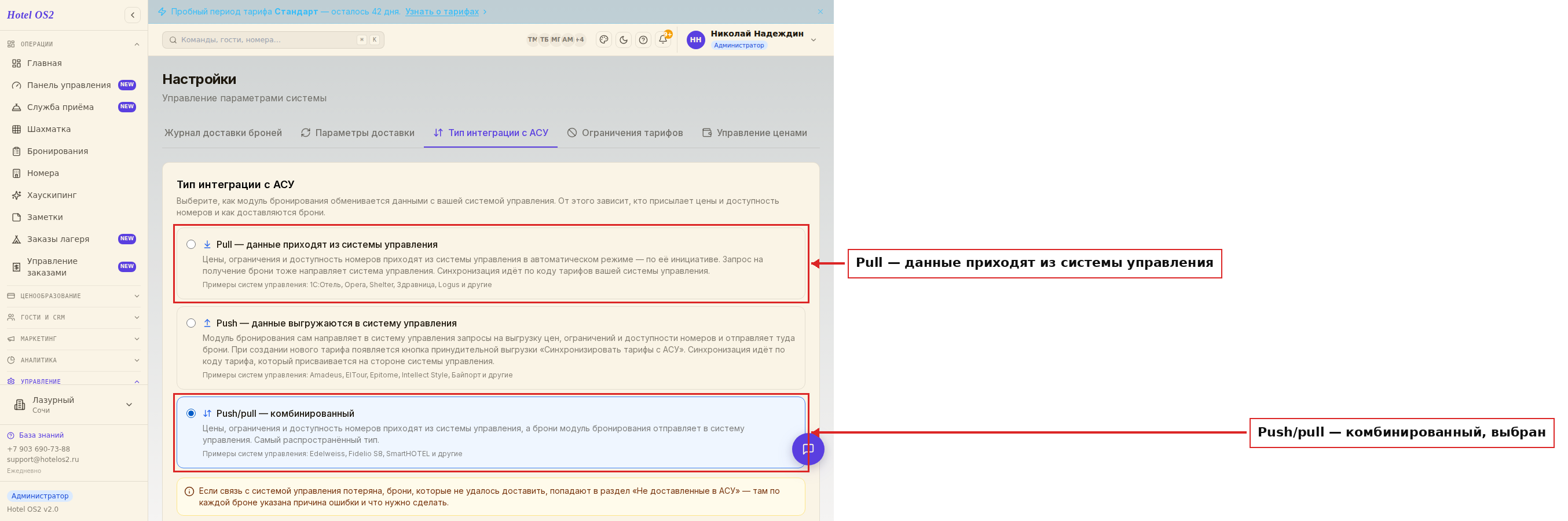Click the Номера building icon
Viewport: 1568px width, 521px height.
(16, 174)
